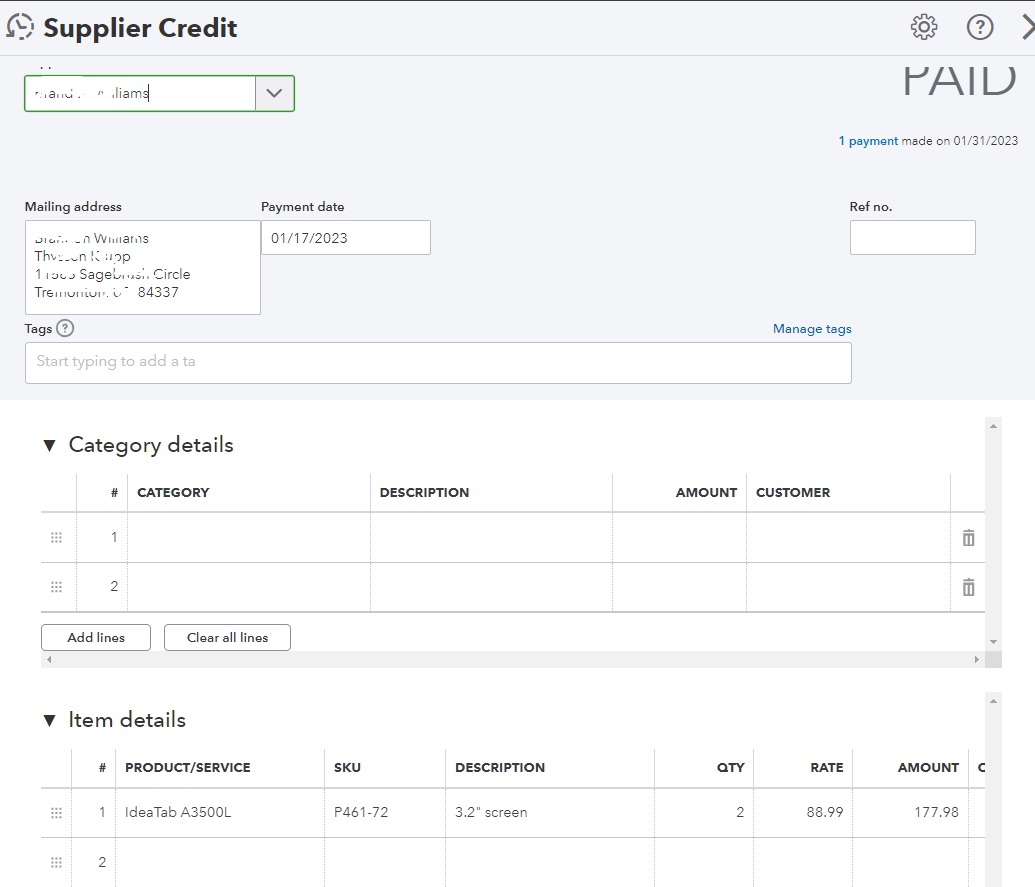Image resolution: width=1035 pixels, height=887 pixels.
Task: Click the Payment date field
Action: [346, 238]
